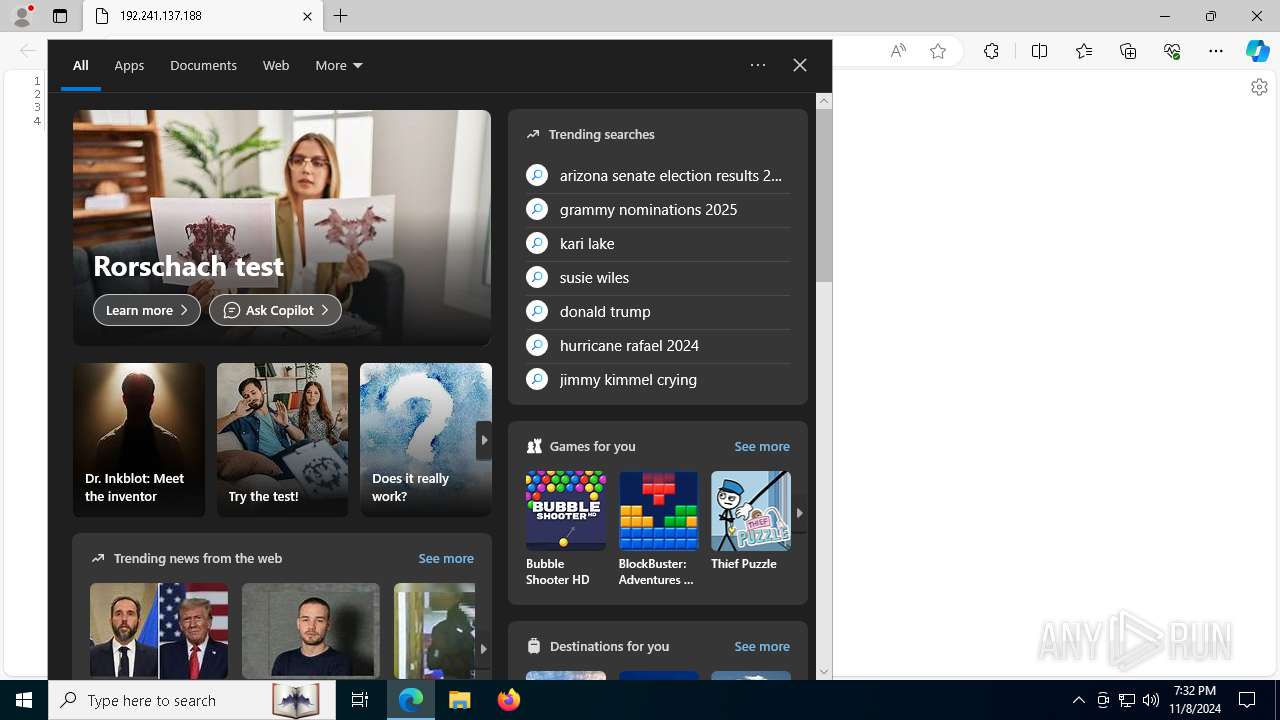1280x720 pixels.
Task: Open a new browser tab
Action: pos(341,16)
